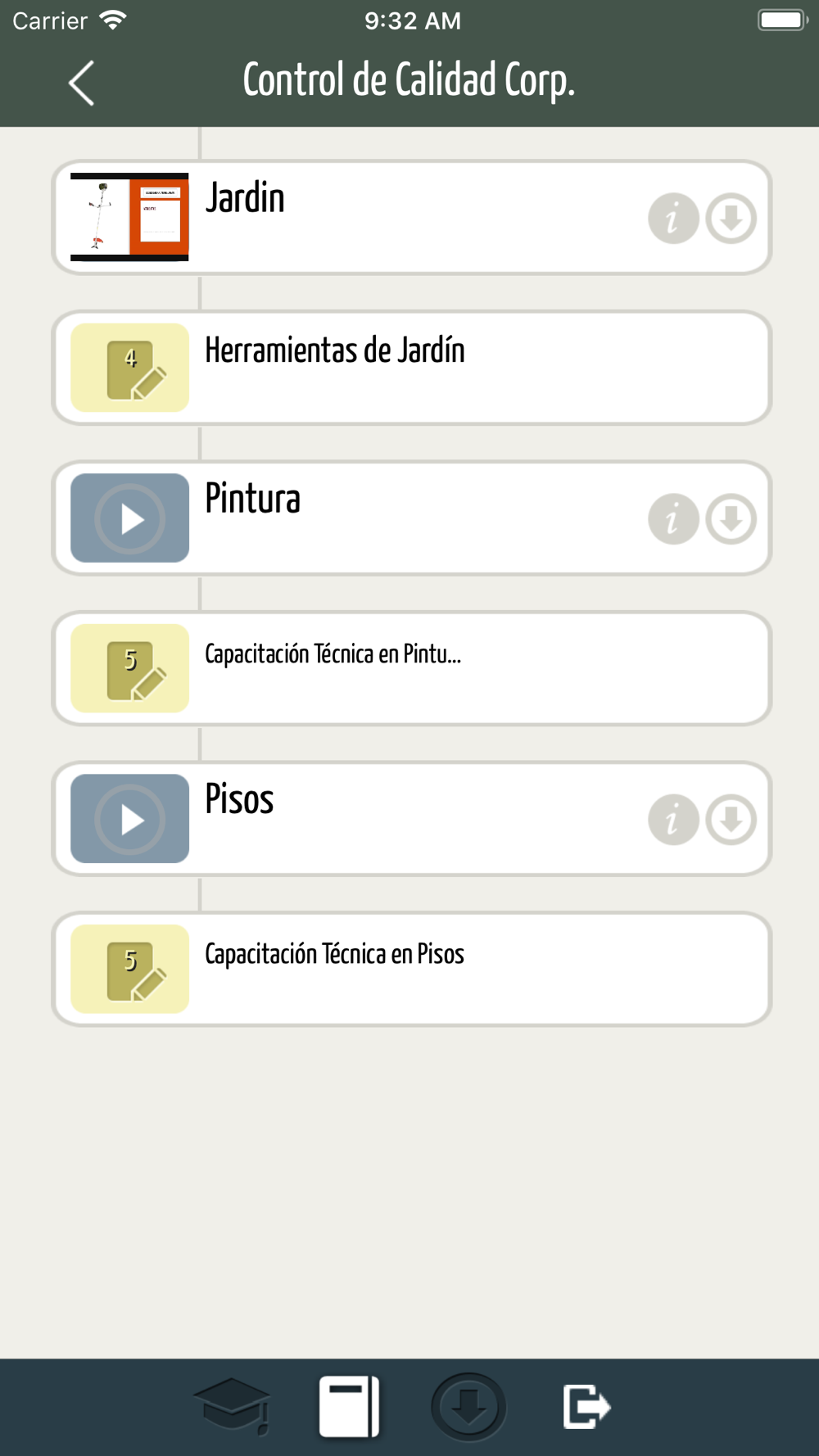Play the Pintura video
819x1456 pixels.
pos(129,518)
